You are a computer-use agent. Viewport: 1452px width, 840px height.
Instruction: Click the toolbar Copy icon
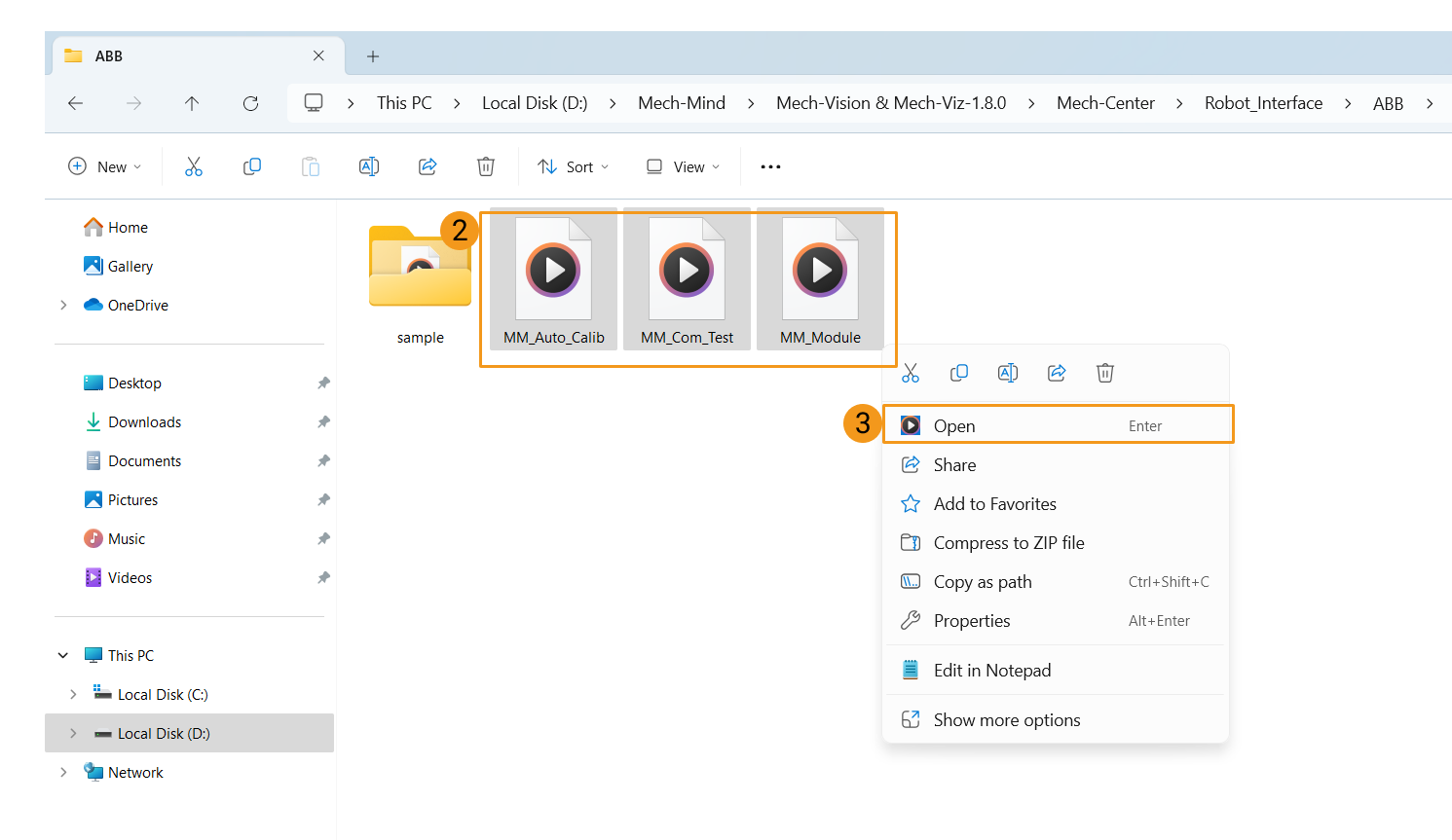(x=252, y=166)
